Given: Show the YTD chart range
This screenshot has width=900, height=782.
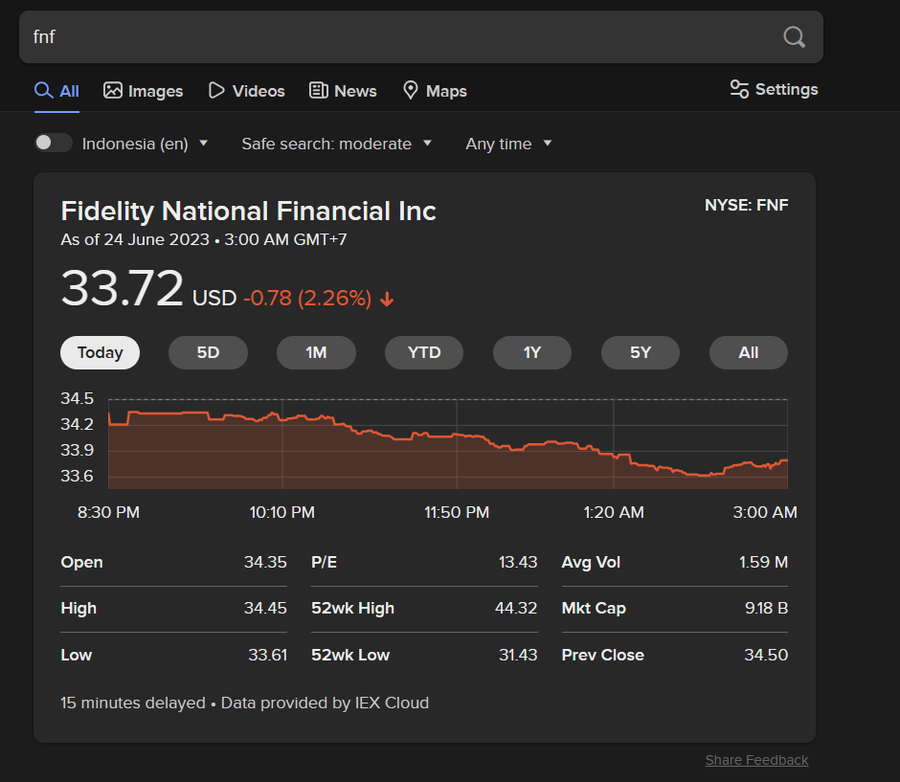Looking at the screenshot, I should [x=424, y=353].
